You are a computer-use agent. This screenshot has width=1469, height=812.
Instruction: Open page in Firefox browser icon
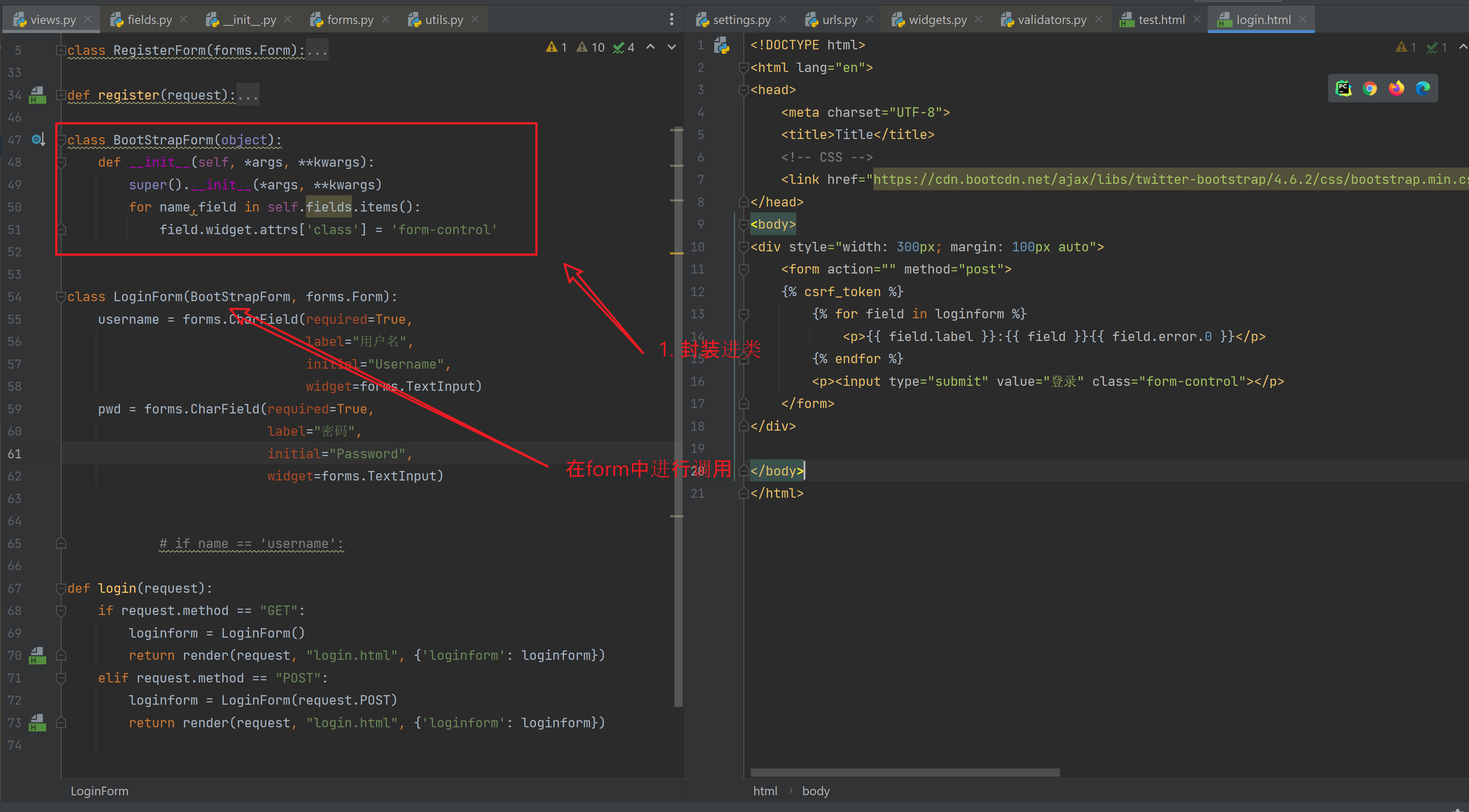tap(1396, 88)
